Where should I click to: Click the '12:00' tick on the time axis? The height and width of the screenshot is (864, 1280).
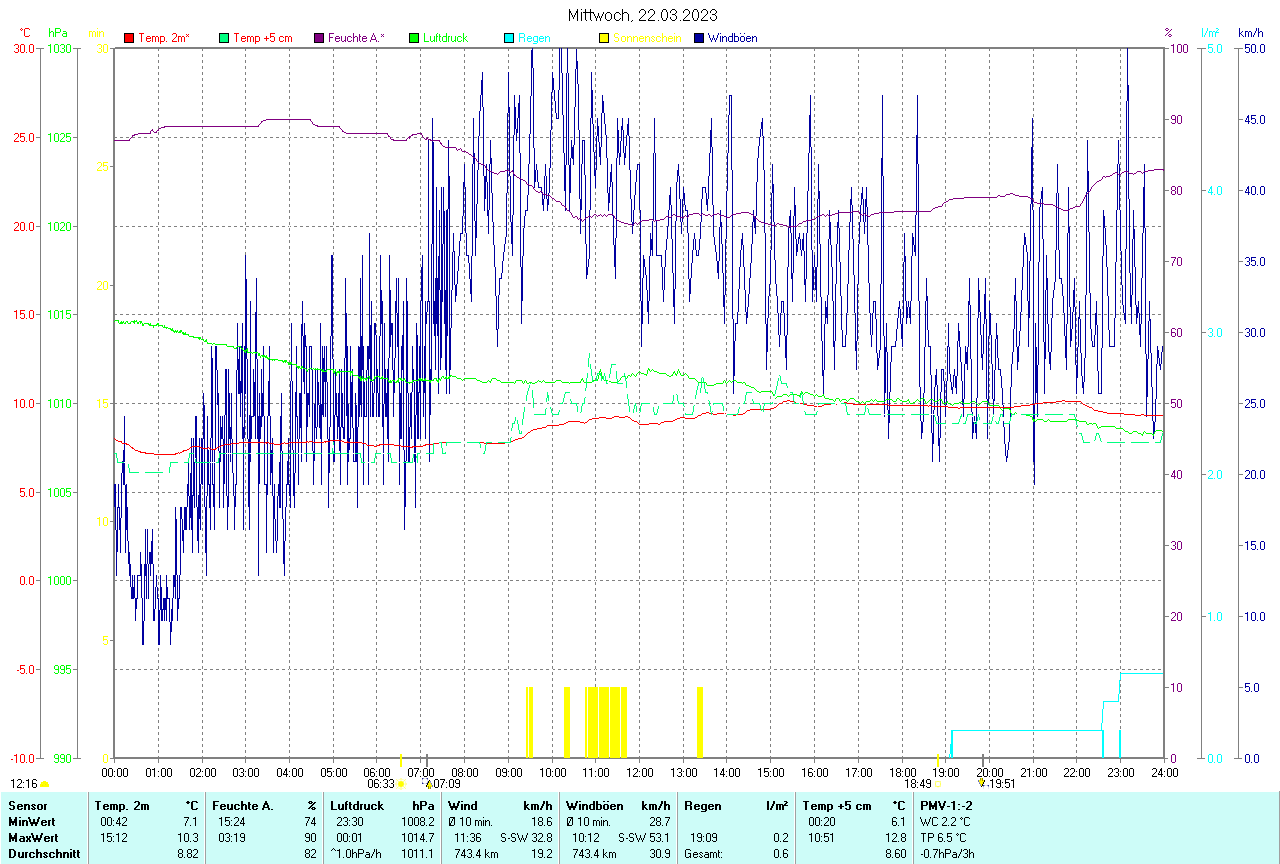click(x=639, y=772)
